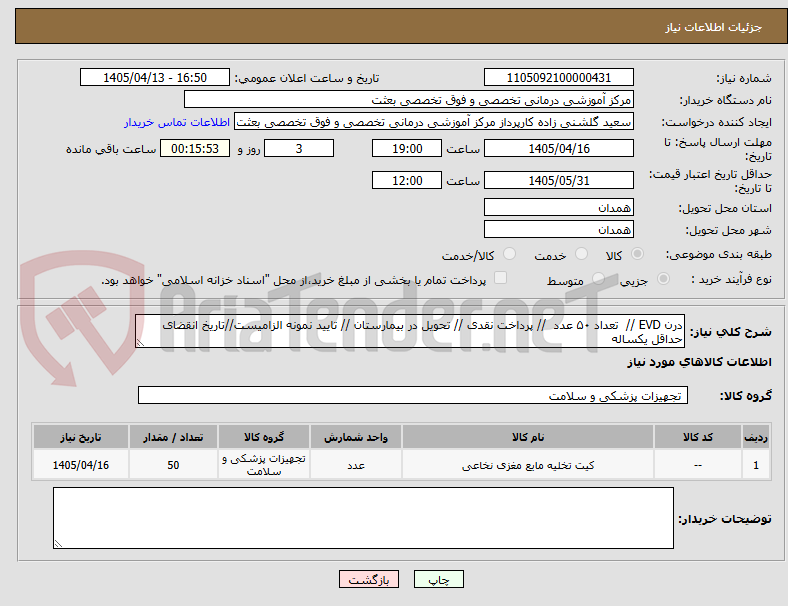The image size is (788, 606).
Task: Click the item name cell کیت تخلیه مایع مغزی نخاعی
Action: tap(528, 465)
